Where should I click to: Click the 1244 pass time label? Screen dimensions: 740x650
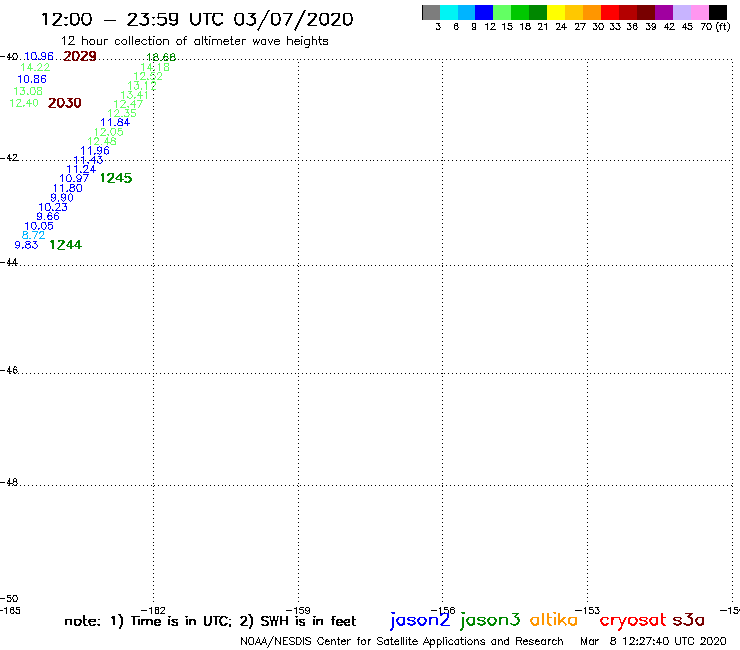tap(66, 245)
